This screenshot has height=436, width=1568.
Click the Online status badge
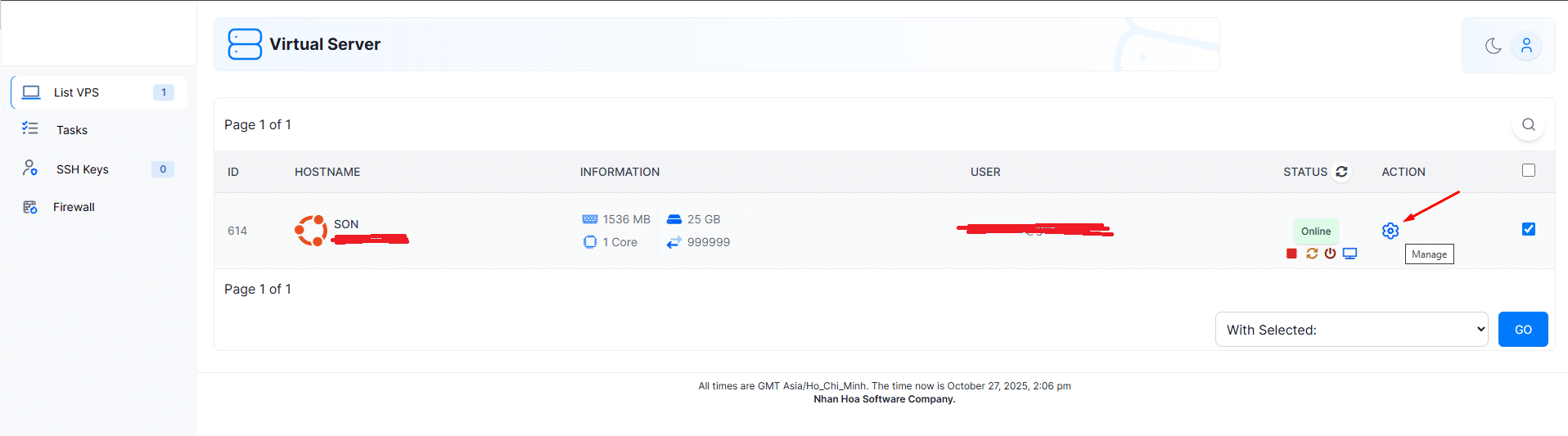pos(1315,231)
